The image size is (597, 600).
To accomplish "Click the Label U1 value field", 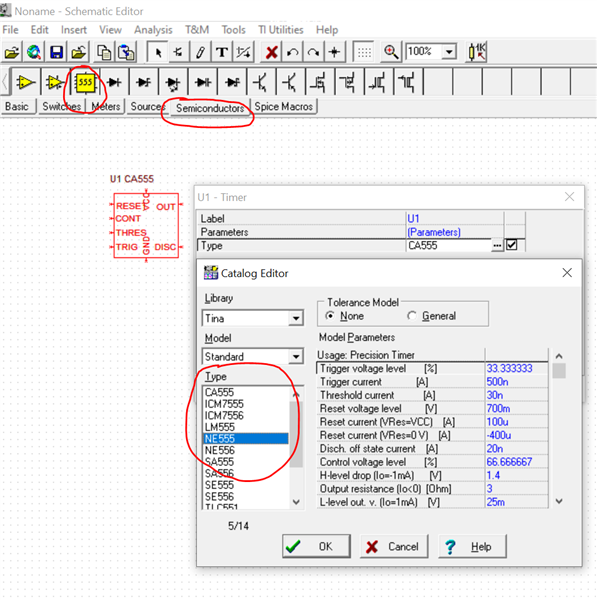I will click(x=454, y=218).
